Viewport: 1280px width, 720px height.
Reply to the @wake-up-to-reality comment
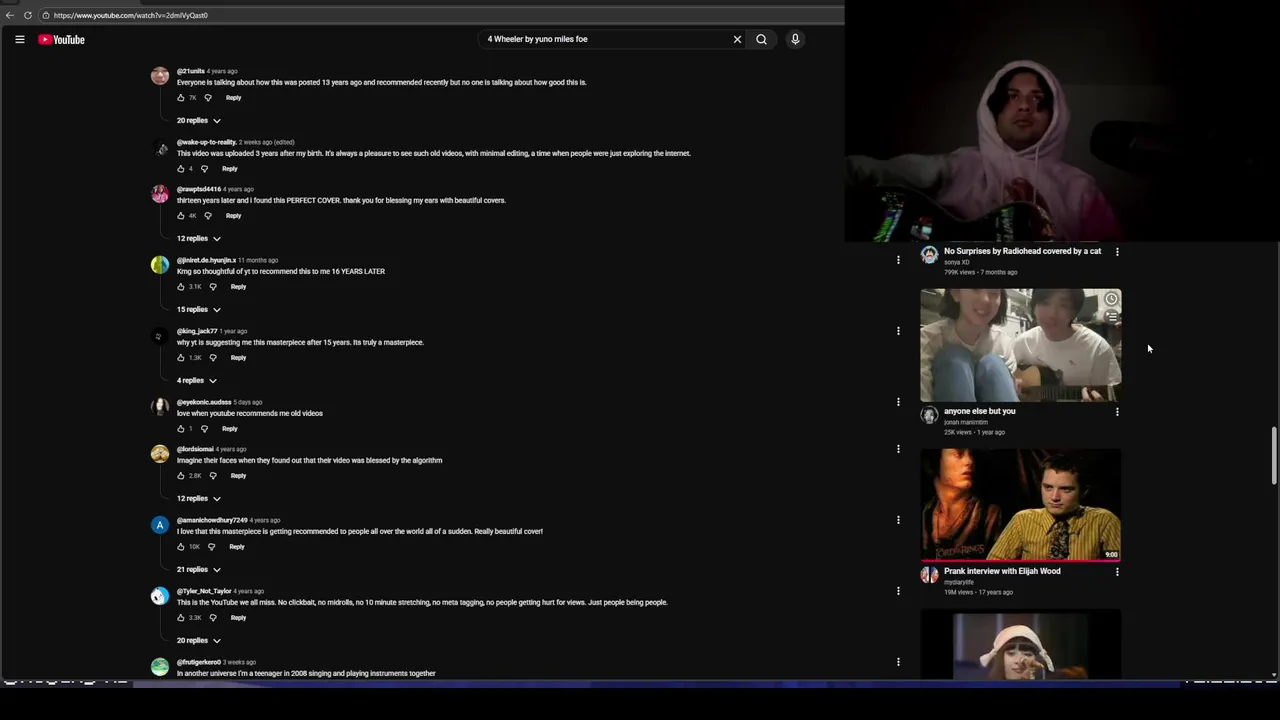[x=229, y=169]
